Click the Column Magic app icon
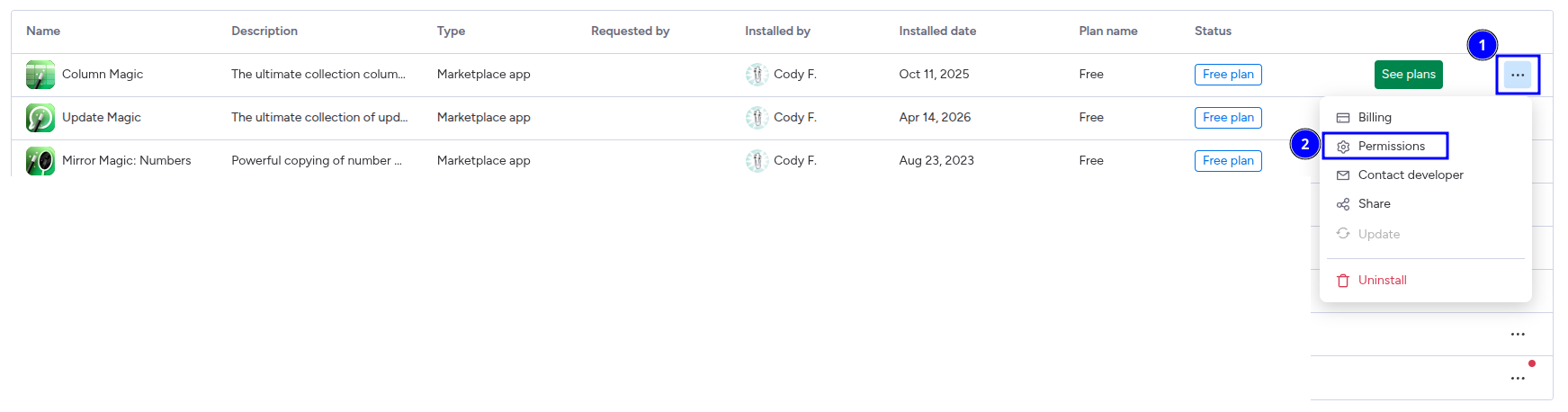 [x=40, y=75]
